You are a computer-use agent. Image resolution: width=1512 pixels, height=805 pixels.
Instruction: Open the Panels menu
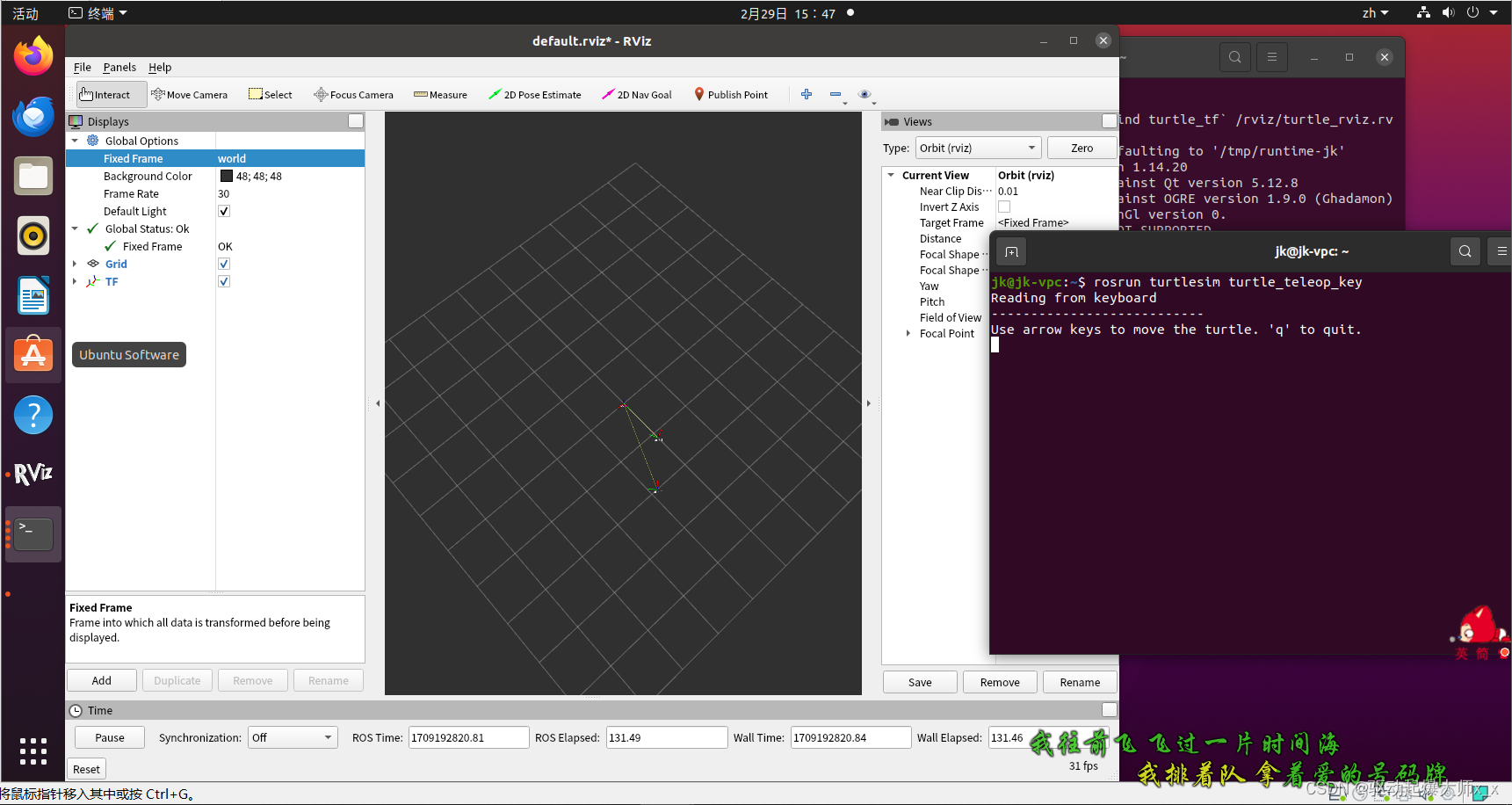(x=119, y=67)
